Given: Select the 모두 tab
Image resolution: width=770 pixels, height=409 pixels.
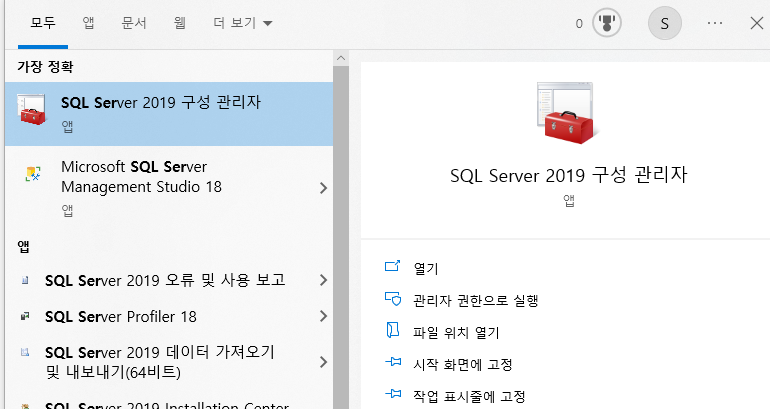Looking at the screenshot, I should pyautogui.click(x=43, y=23).
